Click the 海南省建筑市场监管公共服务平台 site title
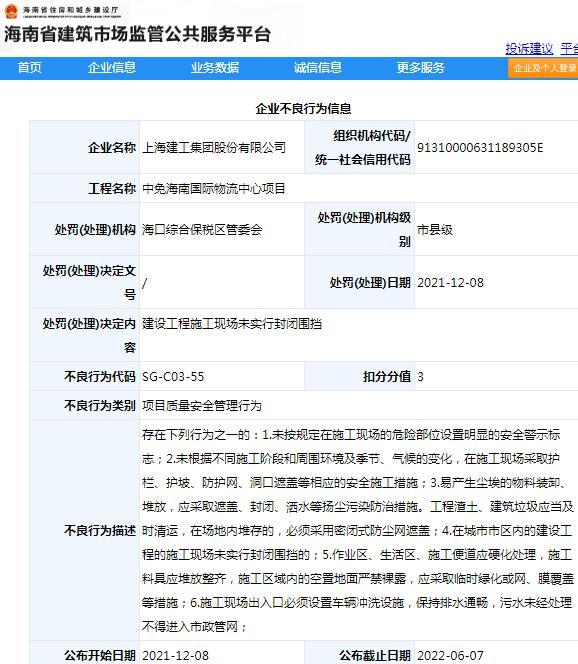 click(x=137, y=34)
